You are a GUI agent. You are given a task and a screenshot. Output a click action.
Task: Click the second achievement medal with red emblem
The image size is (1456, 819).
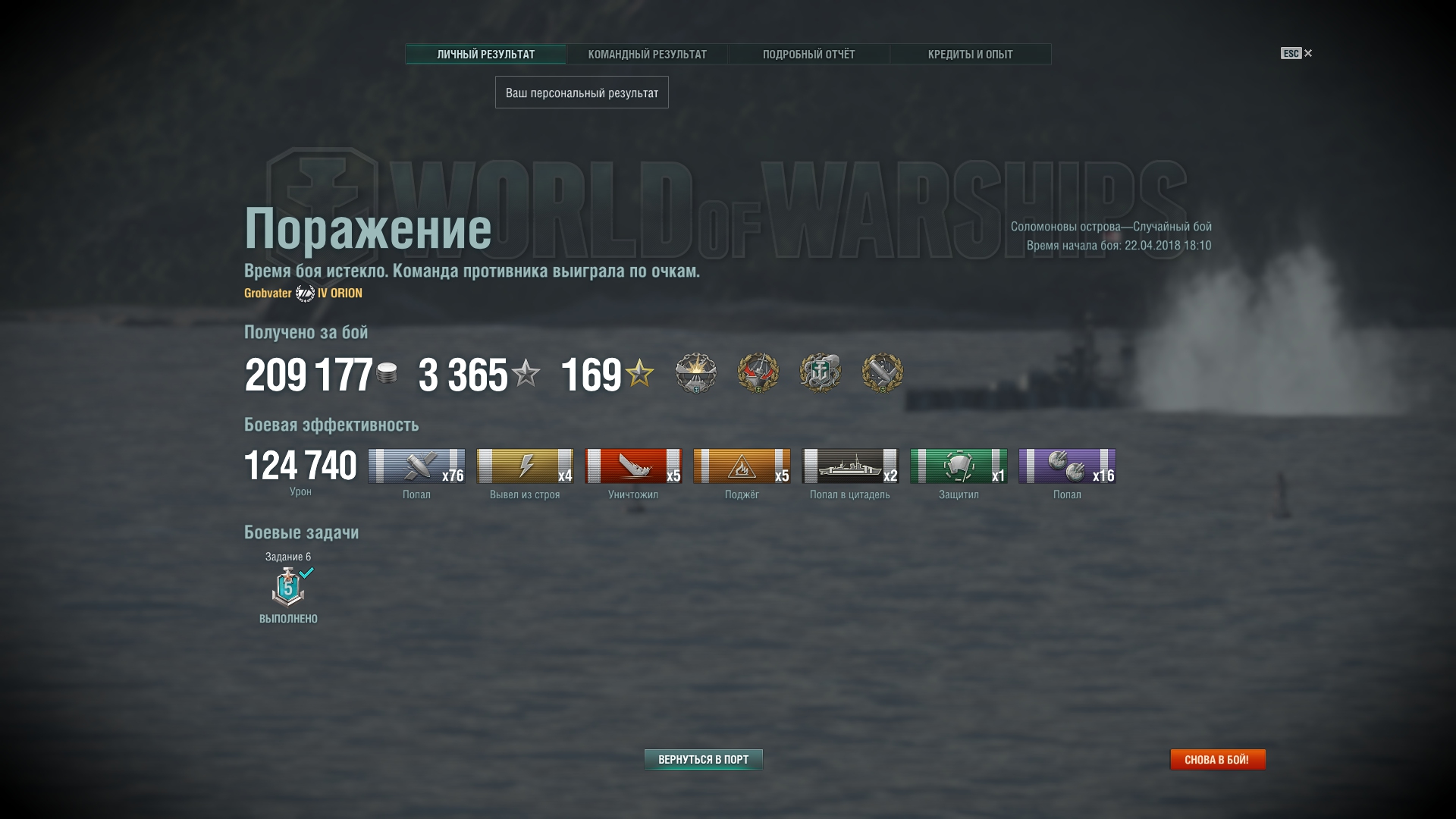(x=758, y=373)
